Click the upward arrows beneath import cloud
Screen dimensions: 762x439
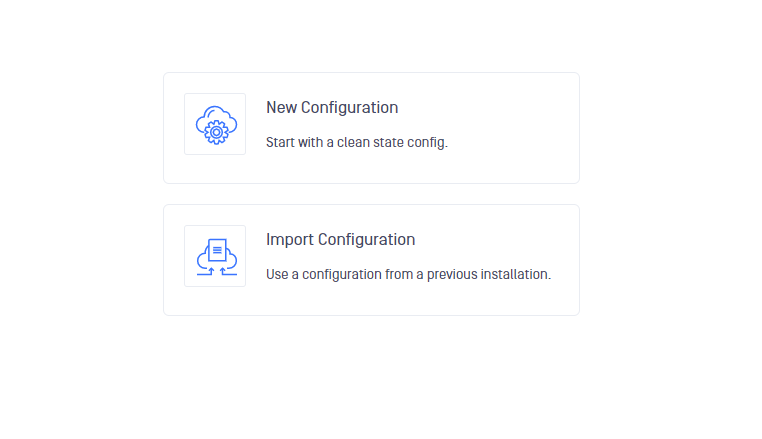[x=217, y=271]
